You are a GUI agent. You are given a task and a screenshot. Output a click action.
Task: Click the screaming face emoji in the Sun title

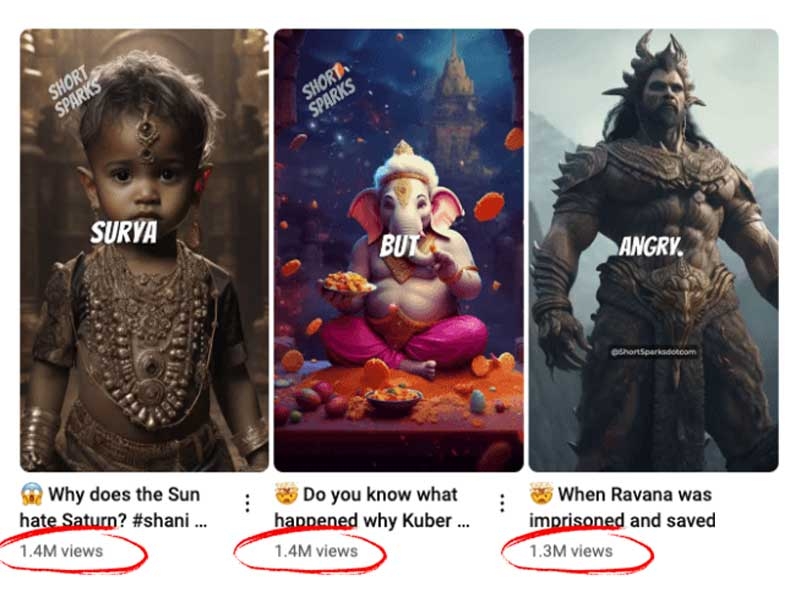[32, 494]
